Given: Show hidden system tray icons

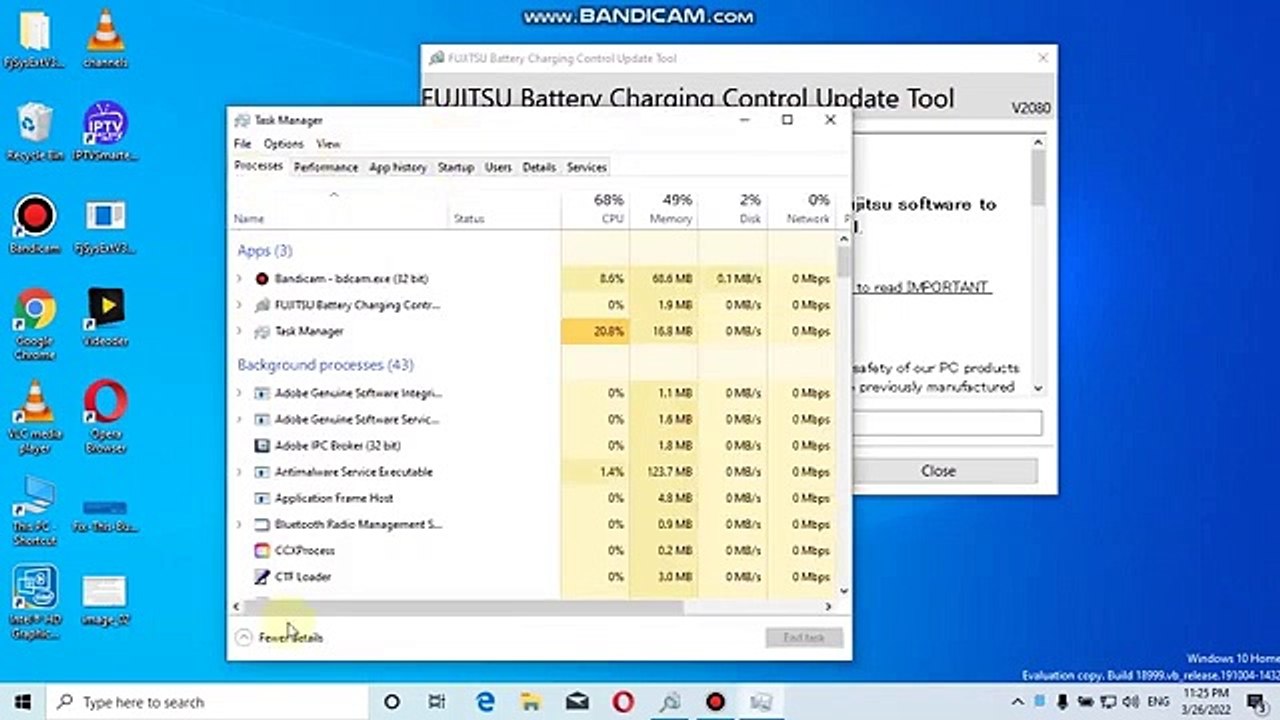Looking at the screenshot, I should tap(1018, 702).
